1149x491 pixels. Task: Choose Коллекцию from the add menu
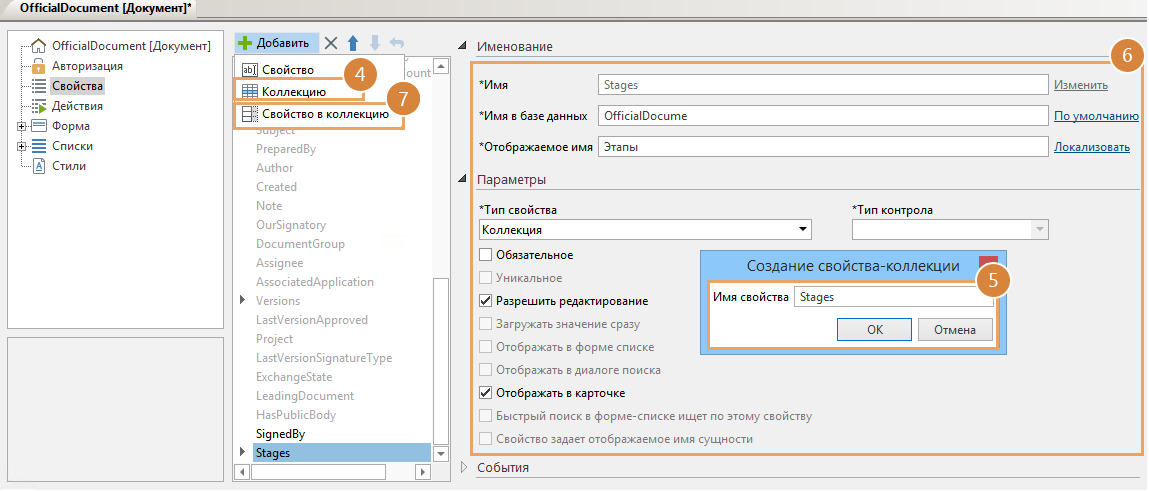click(293, 91)
